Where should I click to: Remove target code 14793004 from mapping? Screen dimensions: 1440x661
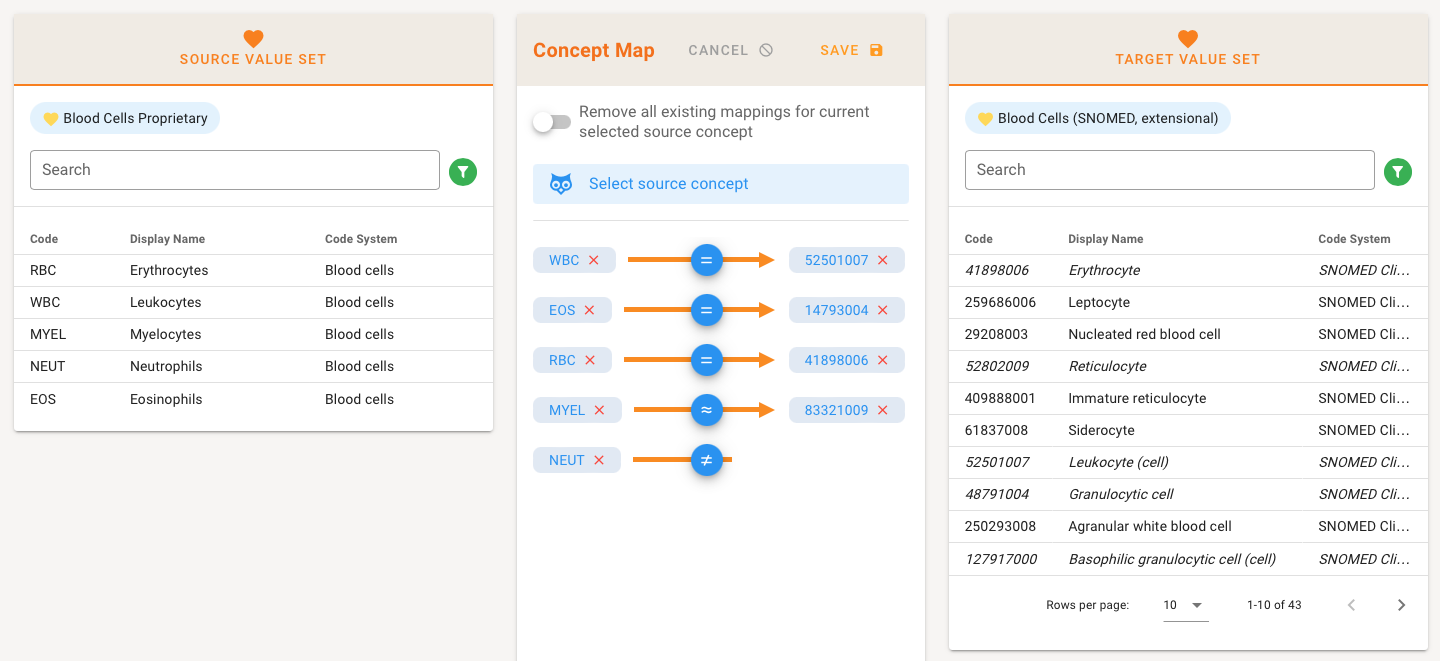pyautogui.click(x=882, y=310)
